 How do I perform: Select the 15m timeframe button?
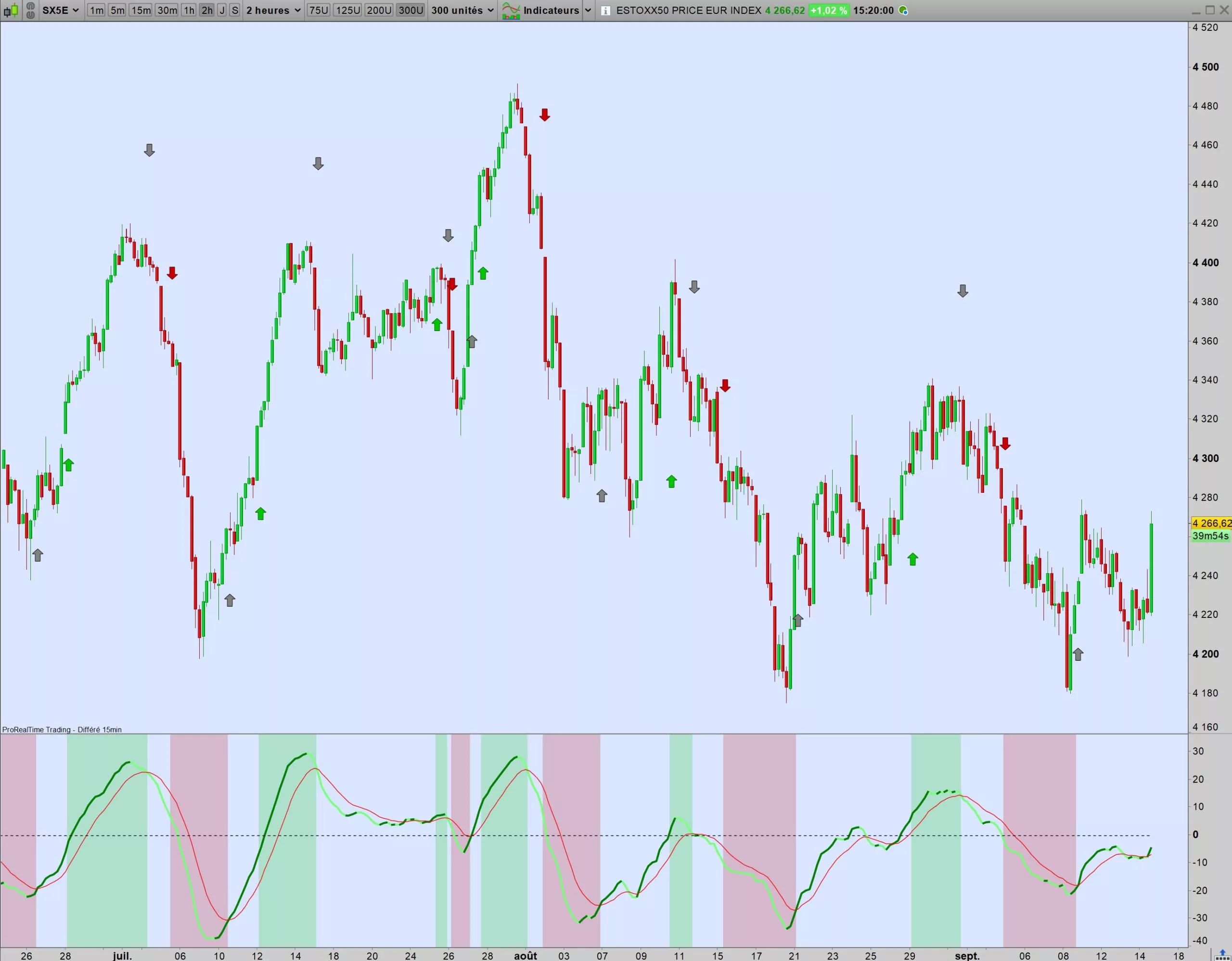141,10
